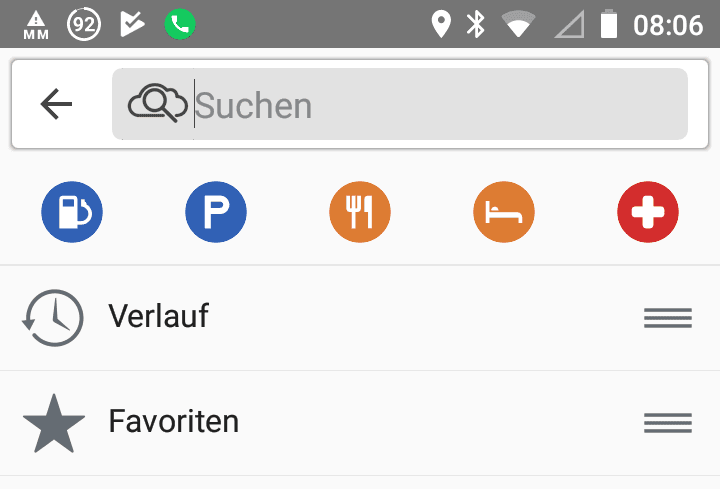Select the hotel bed category icon
The height and width of the screenshot is (489, 720).
[504, 212]
